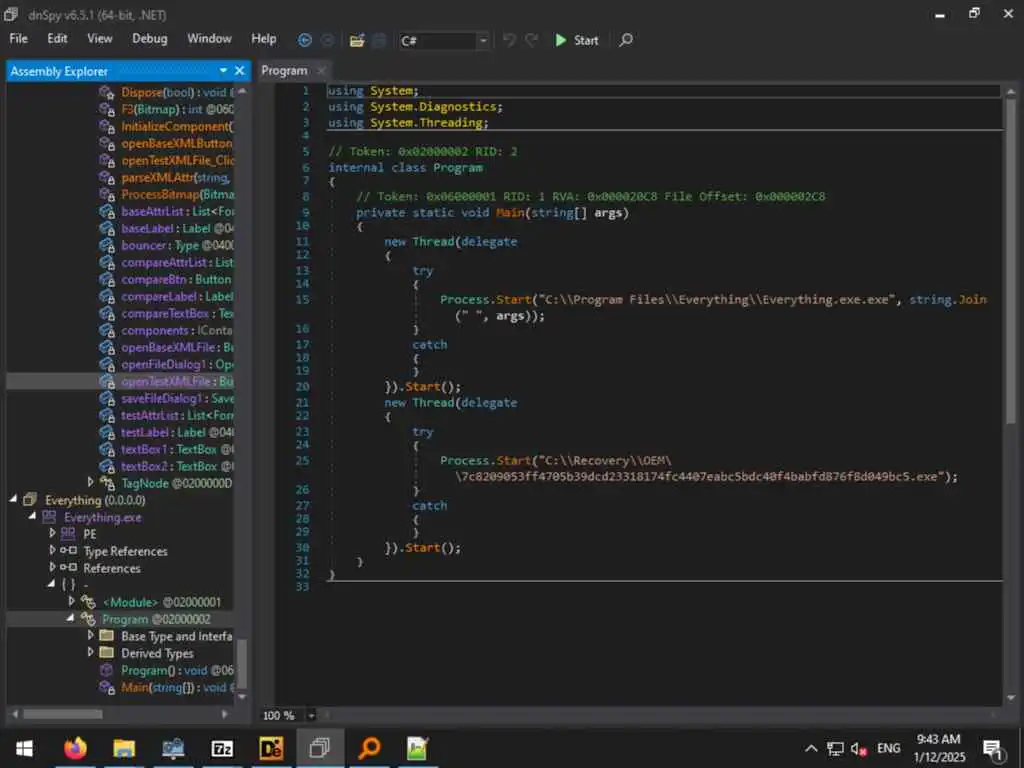
Task: Open the File menu
Action: pyautogui.click(x=18, y=39)
